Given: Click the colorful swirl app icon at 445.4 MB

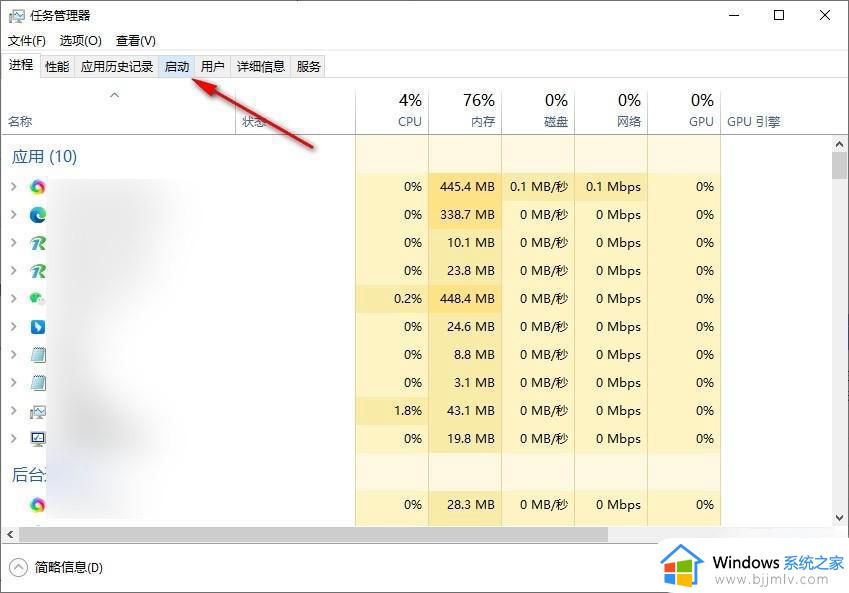Looking at the screenshot, I should (x=37, y=187).
